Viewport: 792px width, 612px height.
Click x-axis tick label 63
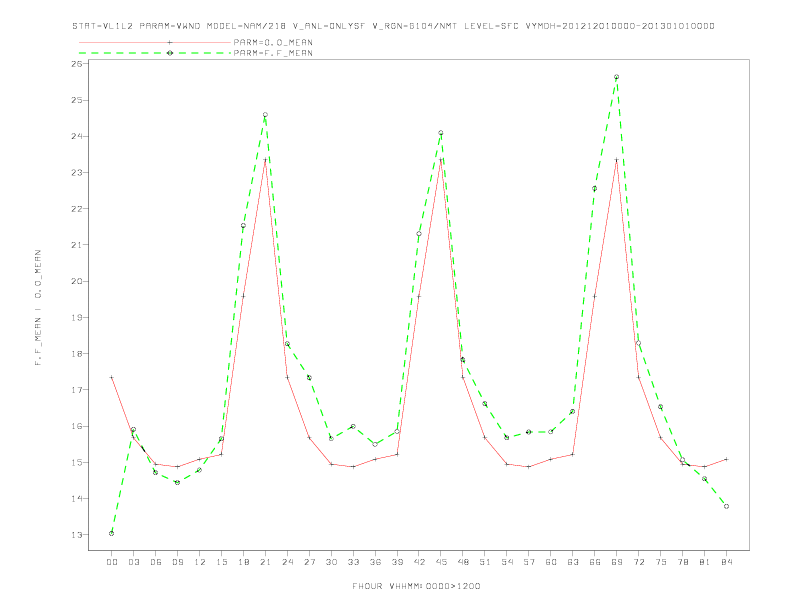573,562
